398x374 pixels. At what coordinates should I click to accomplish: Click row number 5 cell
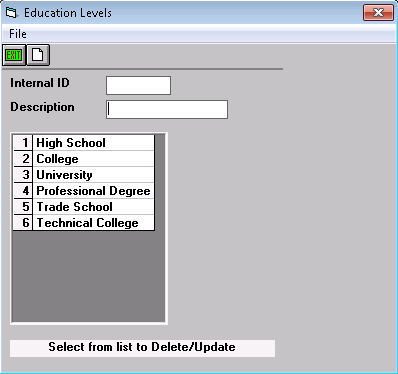tap(23, 207)
